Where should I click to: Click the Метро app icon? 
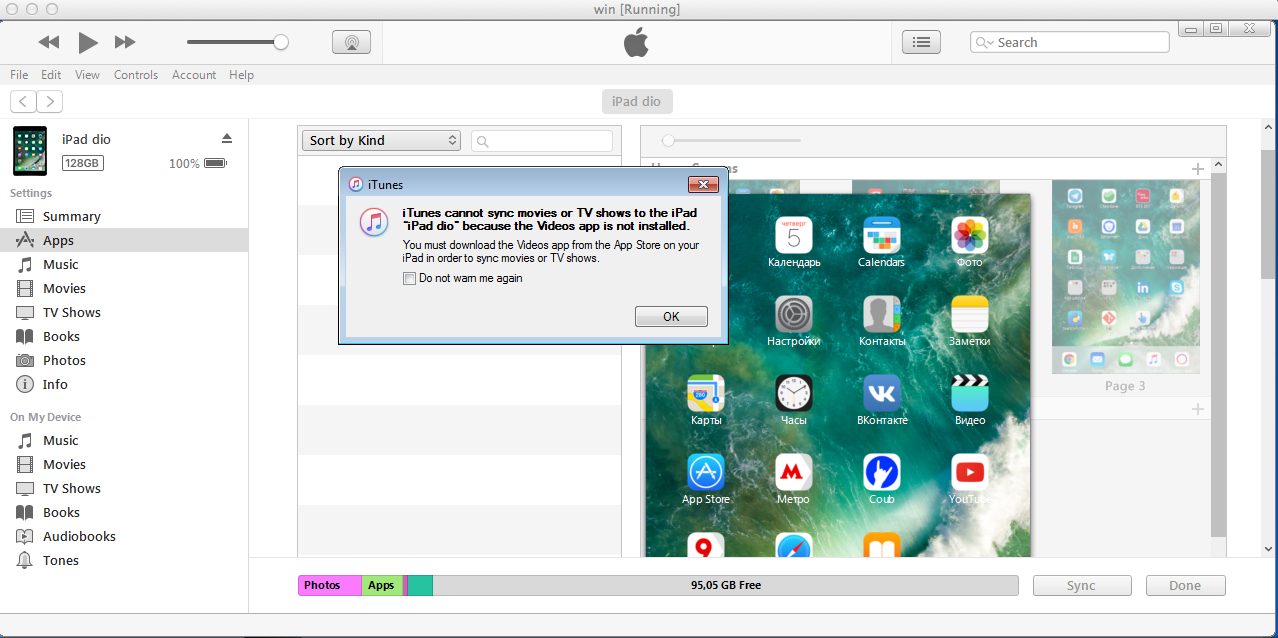794,472
